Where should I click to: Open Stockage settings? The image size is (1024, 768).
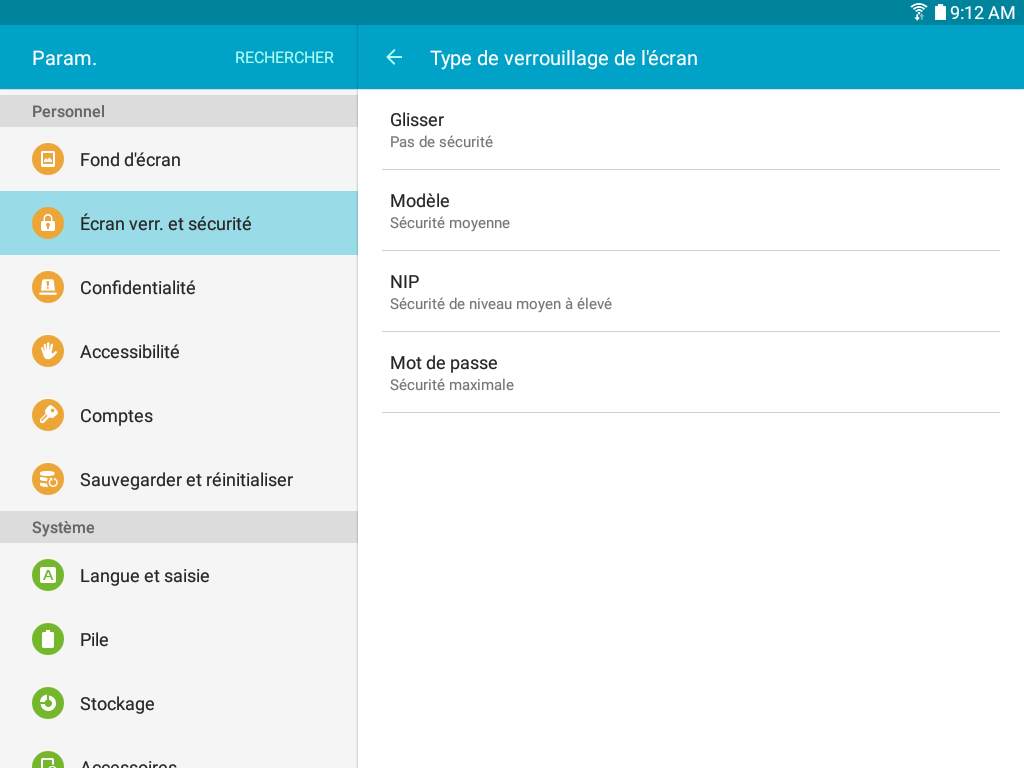tap(179, 703)
